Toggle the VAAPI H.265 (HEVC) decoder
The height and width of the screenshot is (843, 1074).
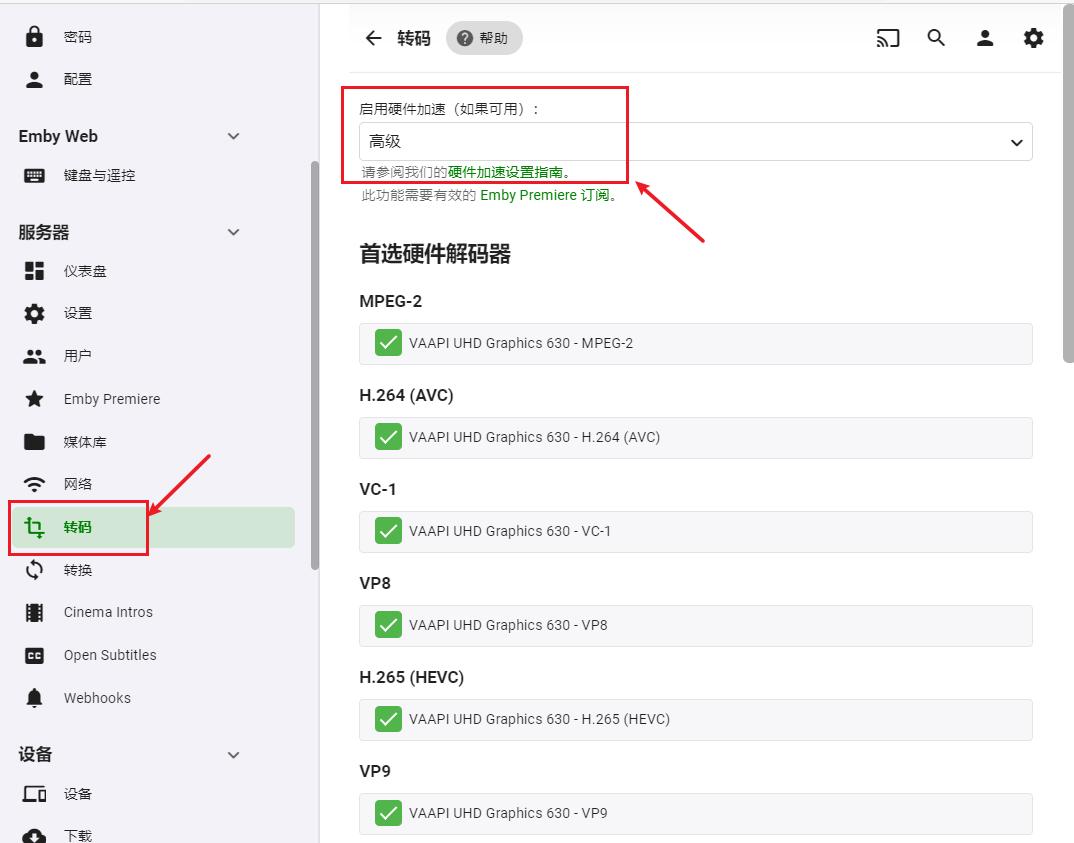[x=388, y=719]
